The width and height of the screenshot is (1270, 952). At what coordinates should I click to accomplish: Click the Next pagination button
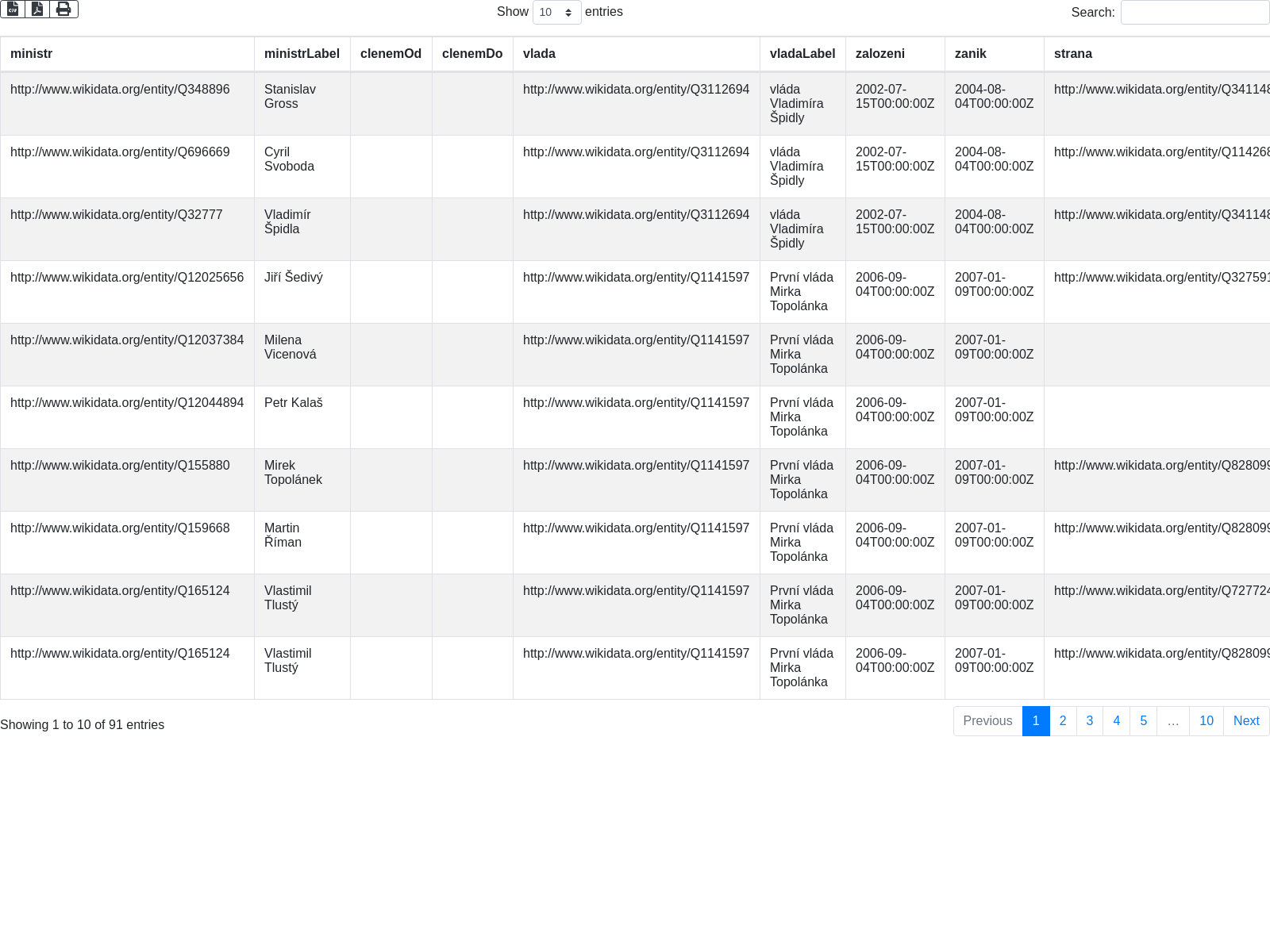click(1246, 721)
